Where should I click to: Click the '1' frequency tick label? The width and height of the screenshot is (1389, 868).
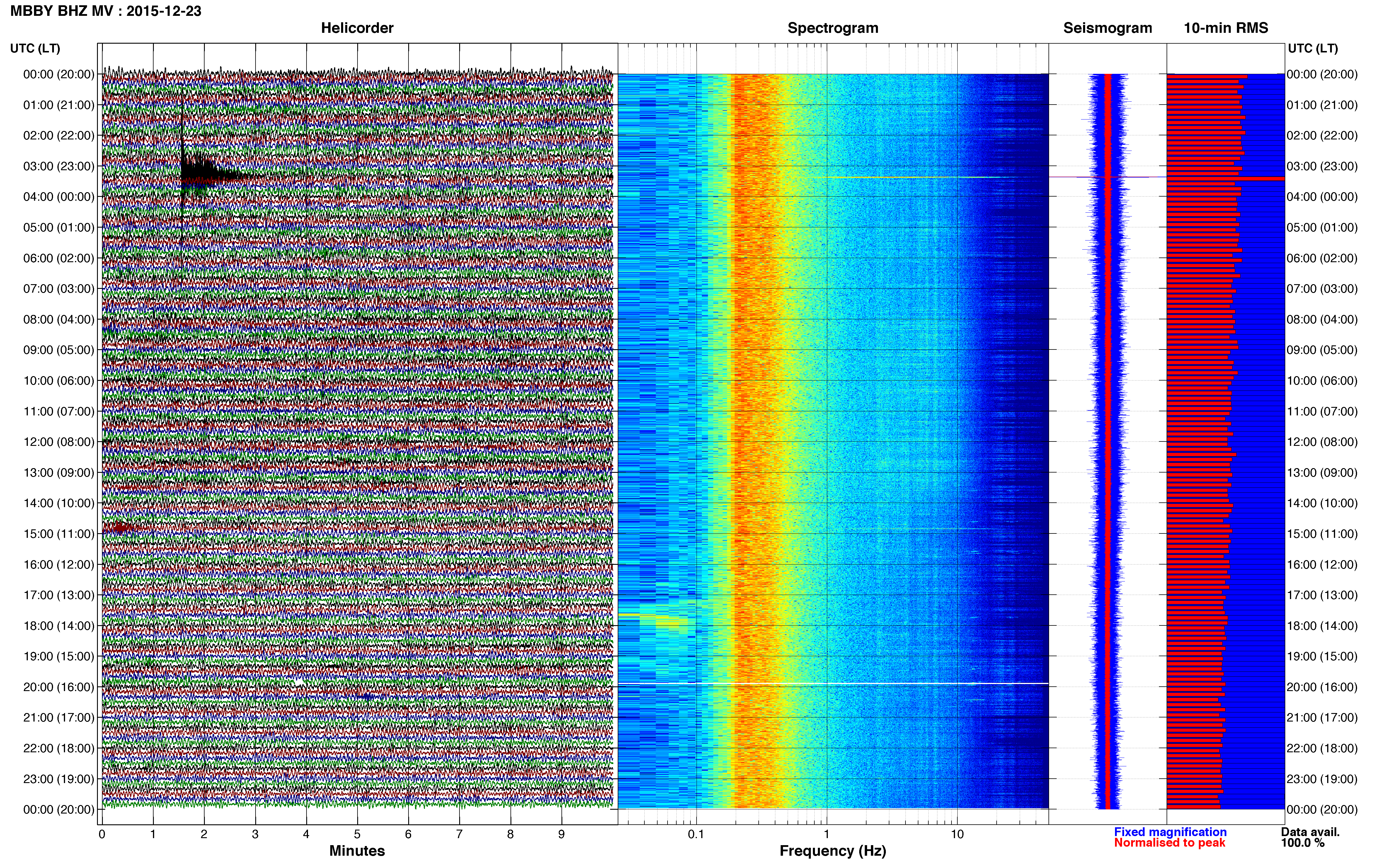(x=826, y=835)
